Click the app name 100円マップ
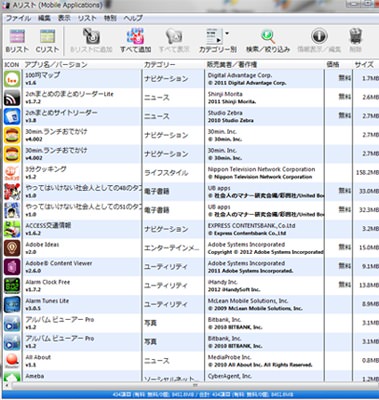The width and height of the screenshot is (379, 400). pyautogui.click(x=43, y=75)
